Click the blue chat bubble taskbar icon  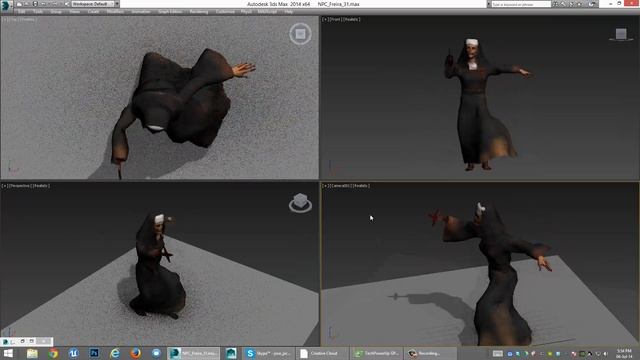point(156,353)
